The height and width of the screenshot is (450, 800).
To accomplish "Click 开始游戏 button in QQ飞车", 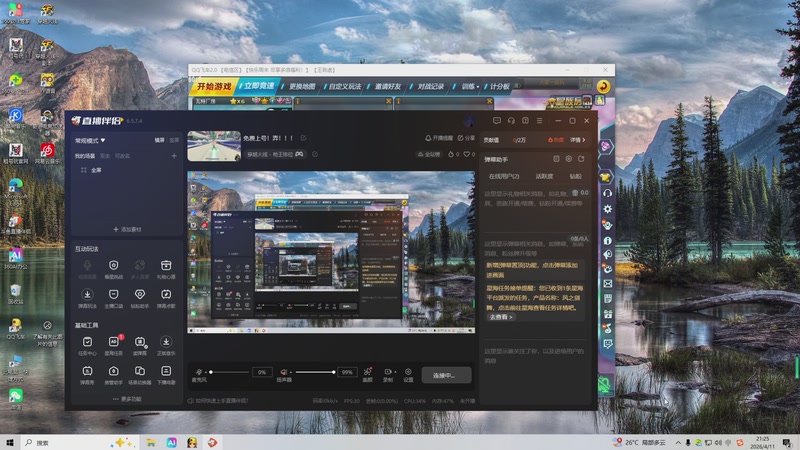I will click(x=214, y=87).
